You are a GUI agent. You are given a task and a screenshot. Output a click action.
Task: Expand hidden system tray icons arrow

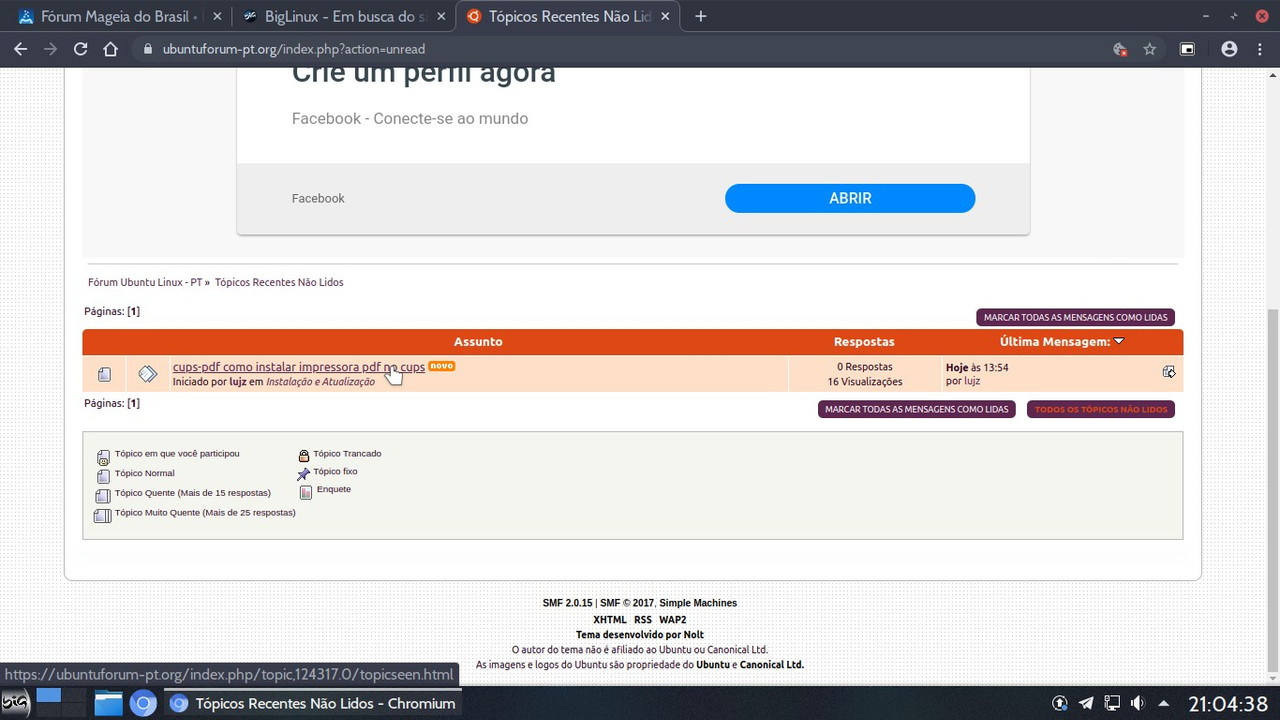(x=1164, y=704)
